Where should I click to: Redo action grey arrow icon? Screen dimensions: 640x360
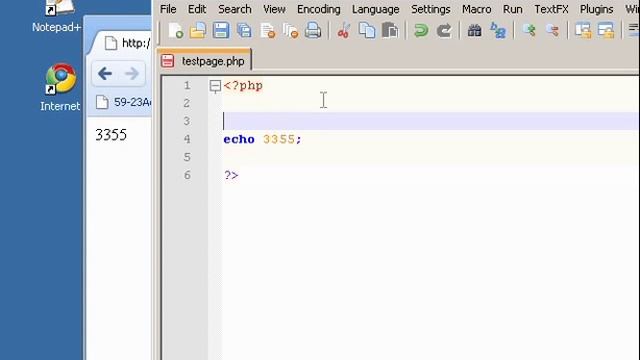(x=444, y=31)
